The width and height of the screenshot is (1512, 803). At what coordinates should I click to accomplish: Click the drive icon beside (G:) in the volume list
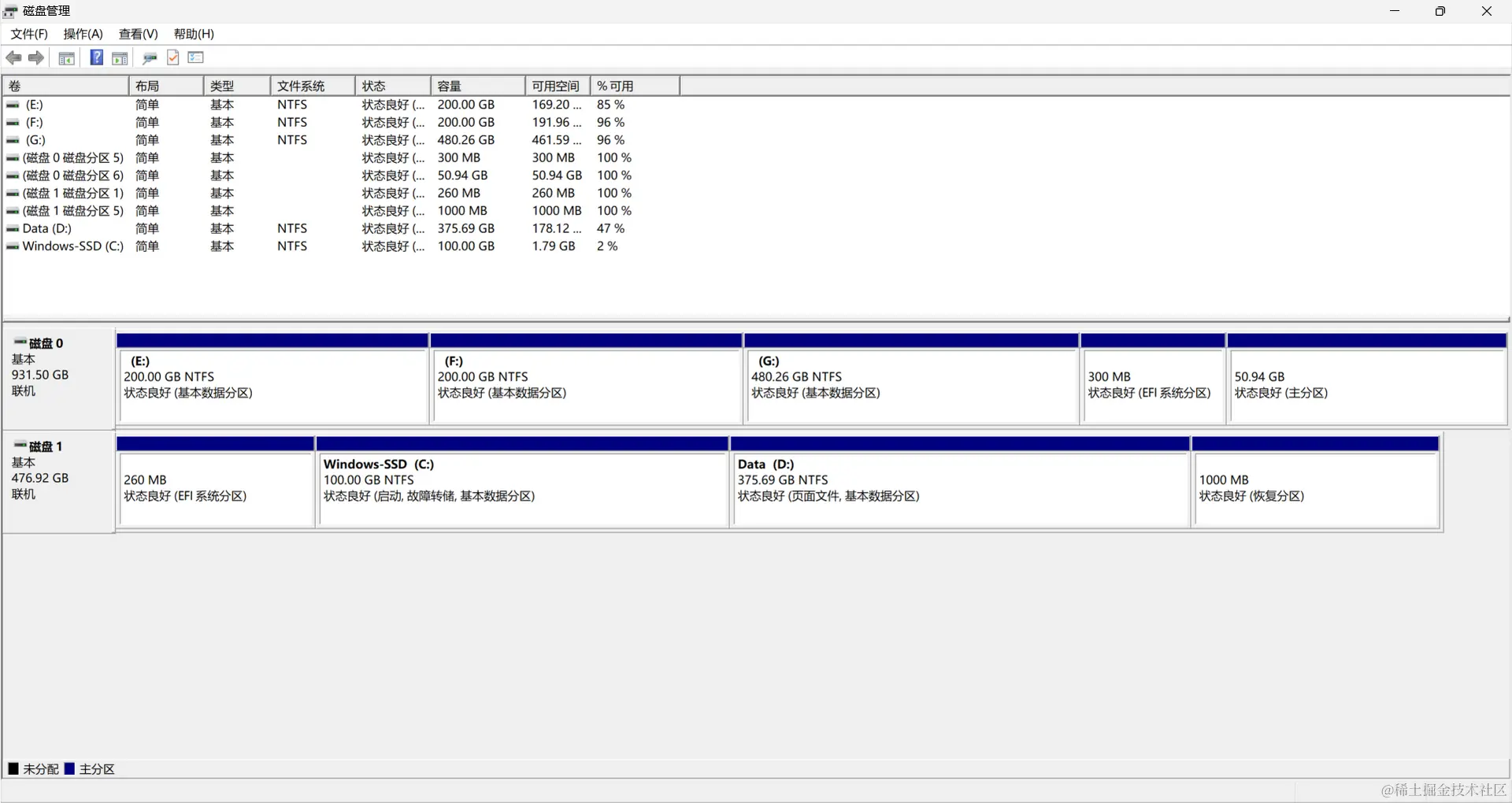pyautogui.click(x=13, y=140)
